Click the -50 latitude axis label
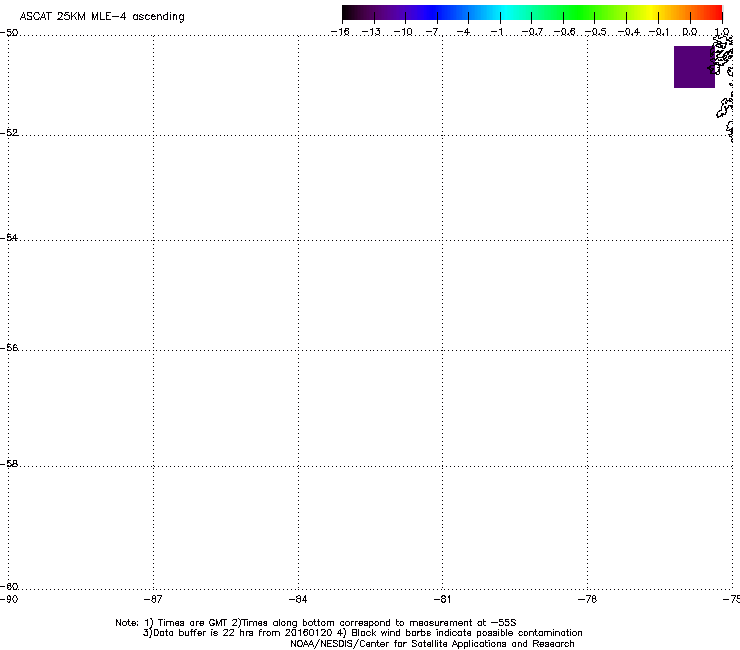Screen dimensions: 740x650 (9, 33)
